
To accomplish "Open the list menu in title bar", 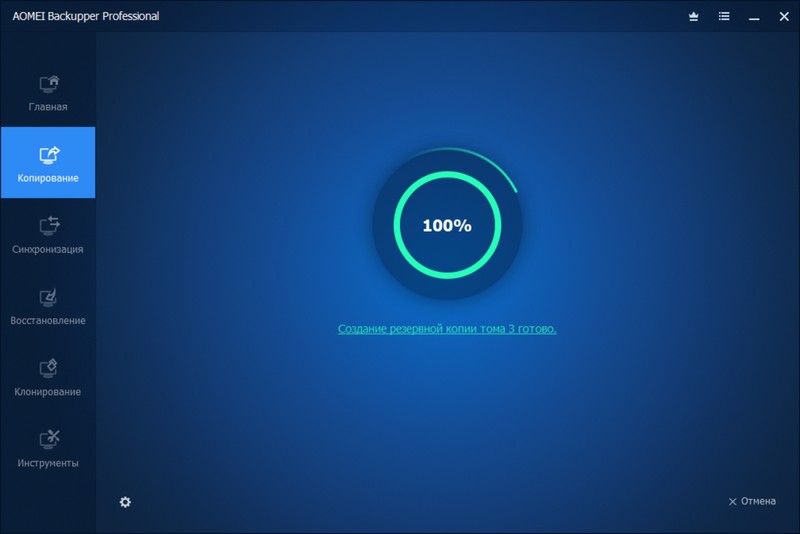I will click(724, 17).
